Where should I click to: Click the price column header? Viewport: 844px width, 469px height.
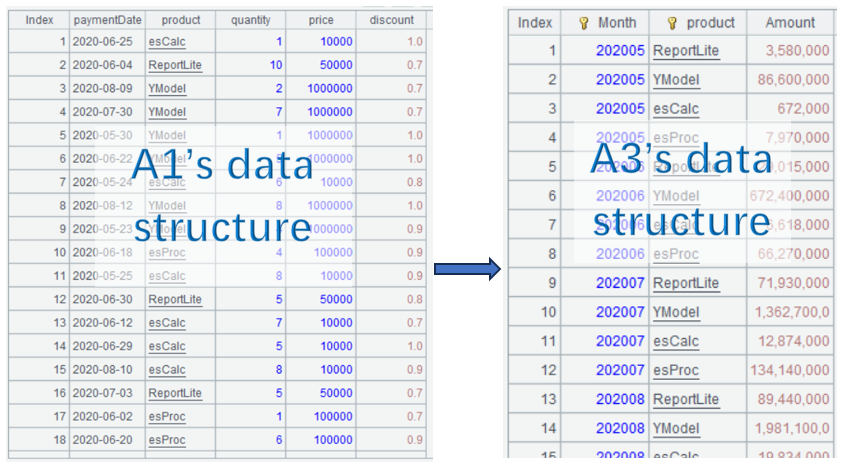tap(320, 20)
